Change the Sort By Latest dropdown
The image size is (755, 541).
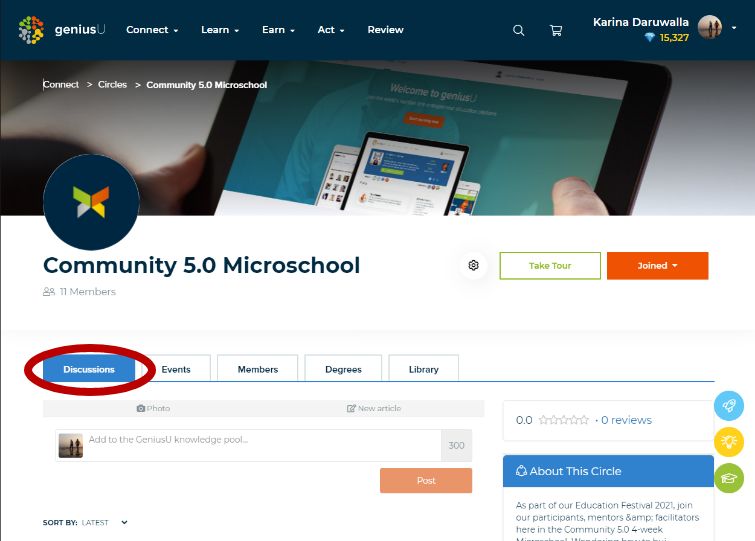tap(105, 522)
